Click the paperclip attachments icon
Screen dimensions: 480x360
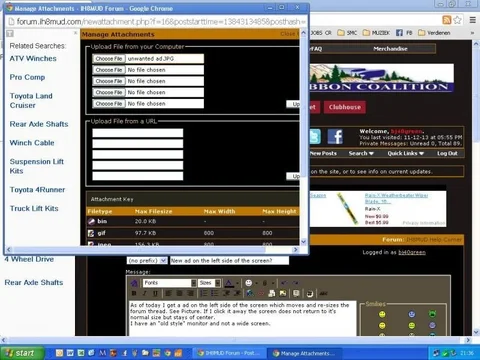point(265,283)
